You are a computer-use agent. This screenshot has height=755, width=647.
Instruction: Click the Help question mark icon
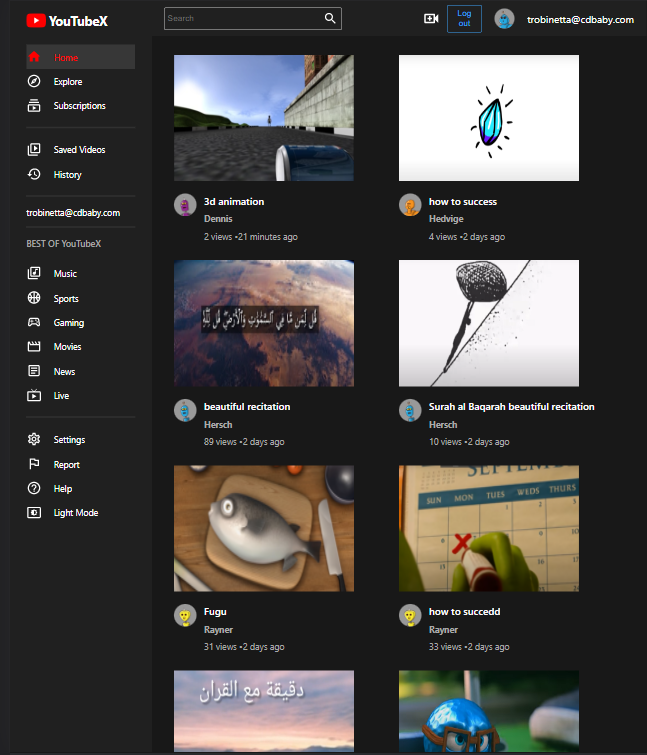pyautogui.click(x=34, y=488)
